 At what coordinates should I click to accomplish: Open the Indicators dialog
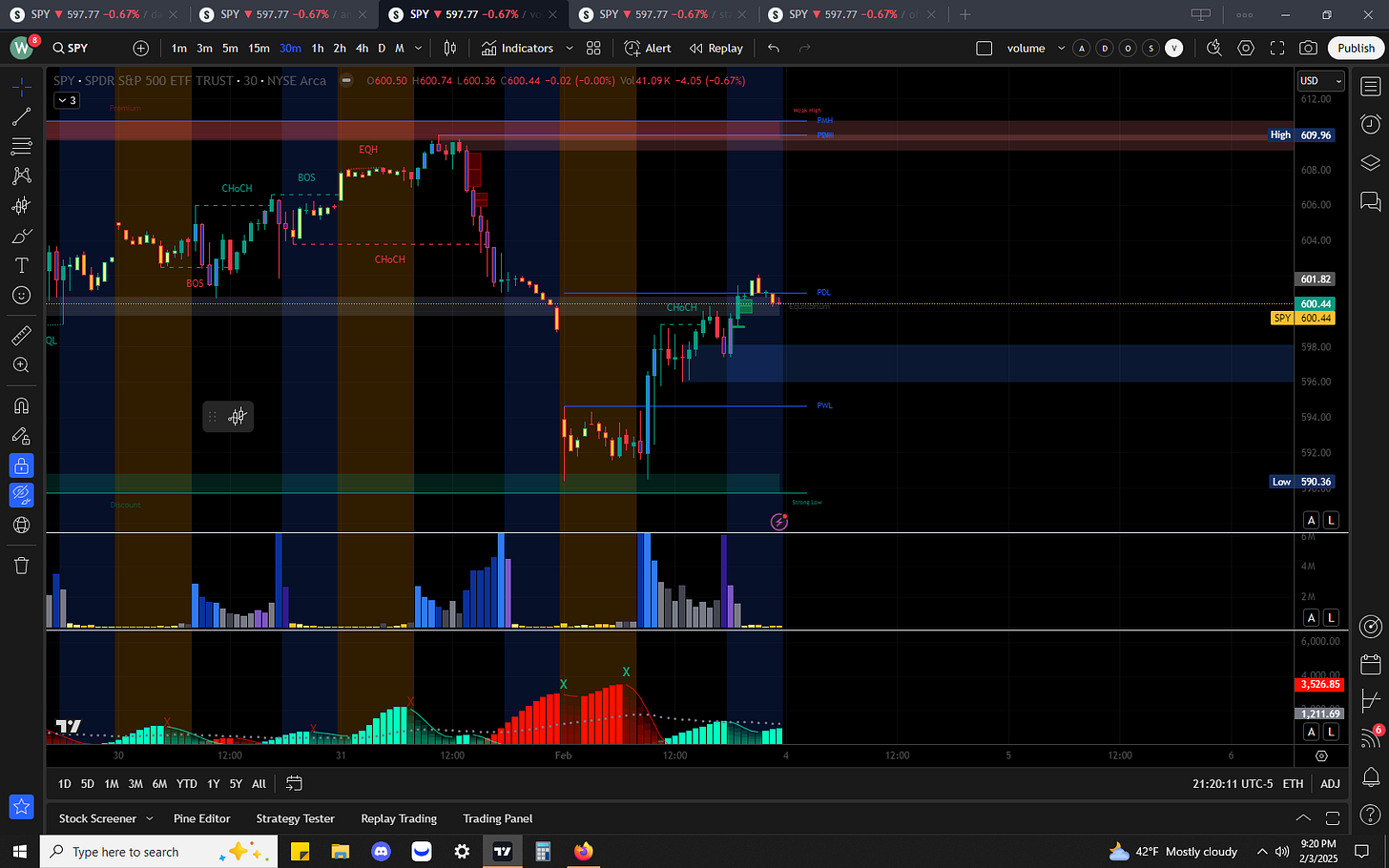517,48
